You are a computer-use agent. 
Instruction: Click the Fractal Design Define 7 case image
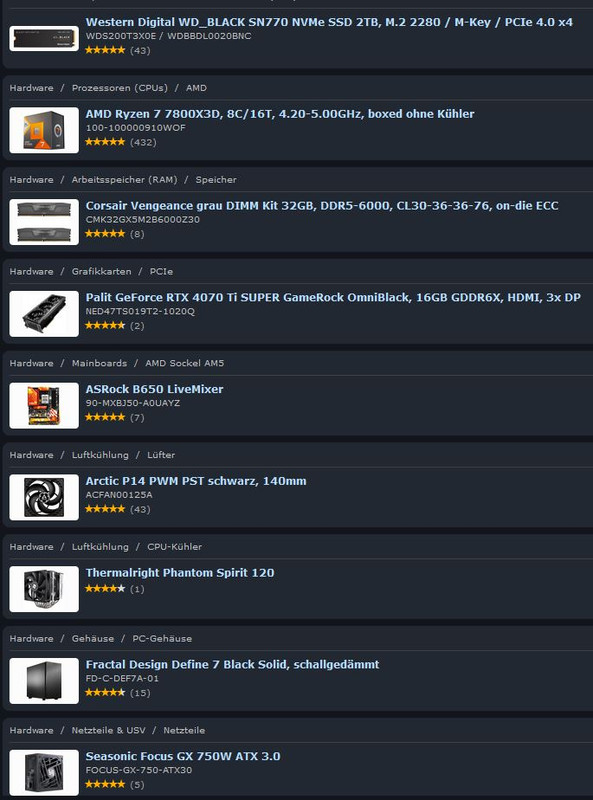[x=44, y=681]
